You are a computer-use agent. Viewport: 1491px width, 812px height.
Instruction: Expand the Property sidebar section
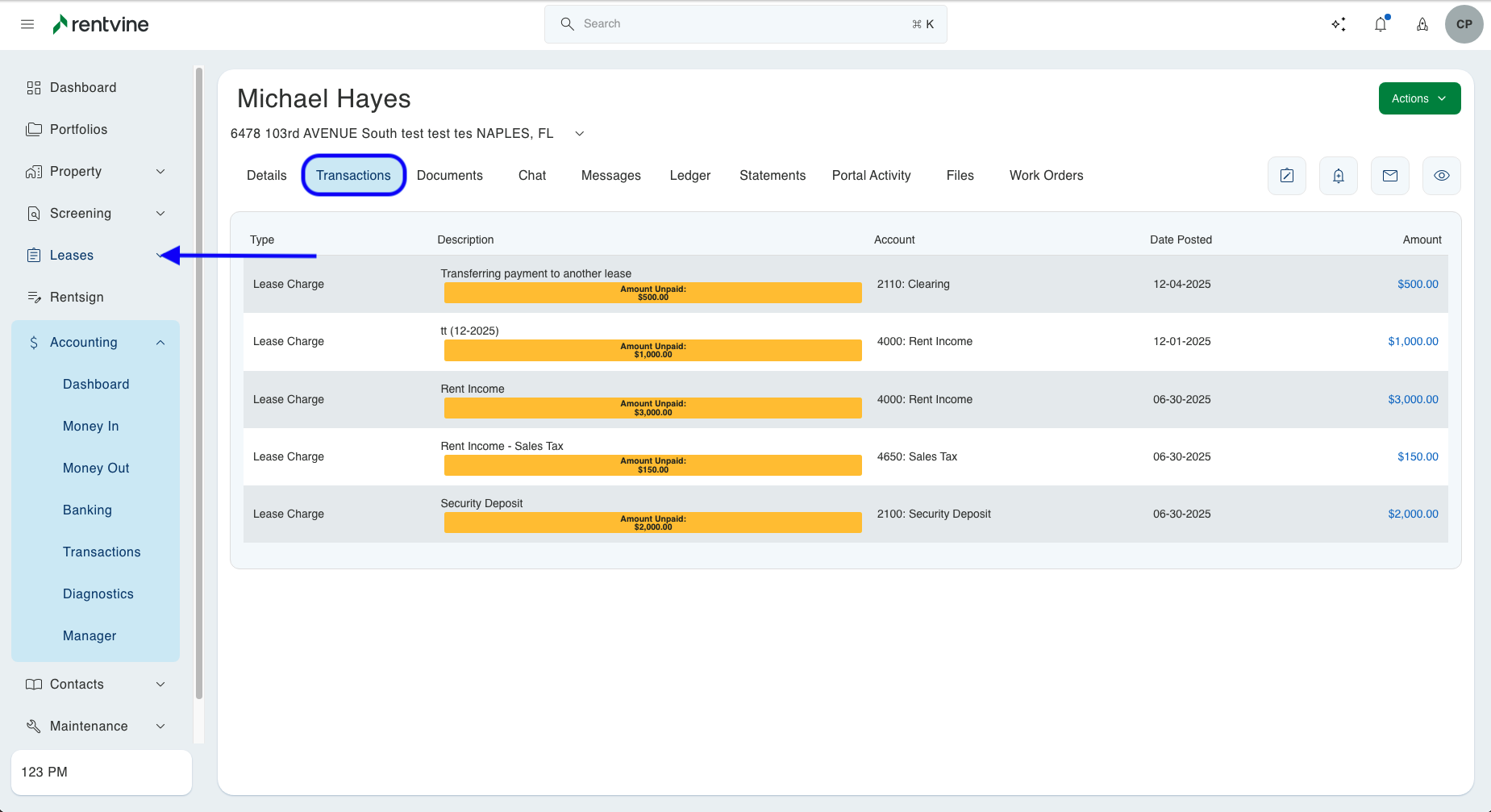pyautogui.click(x=160, y=172)
